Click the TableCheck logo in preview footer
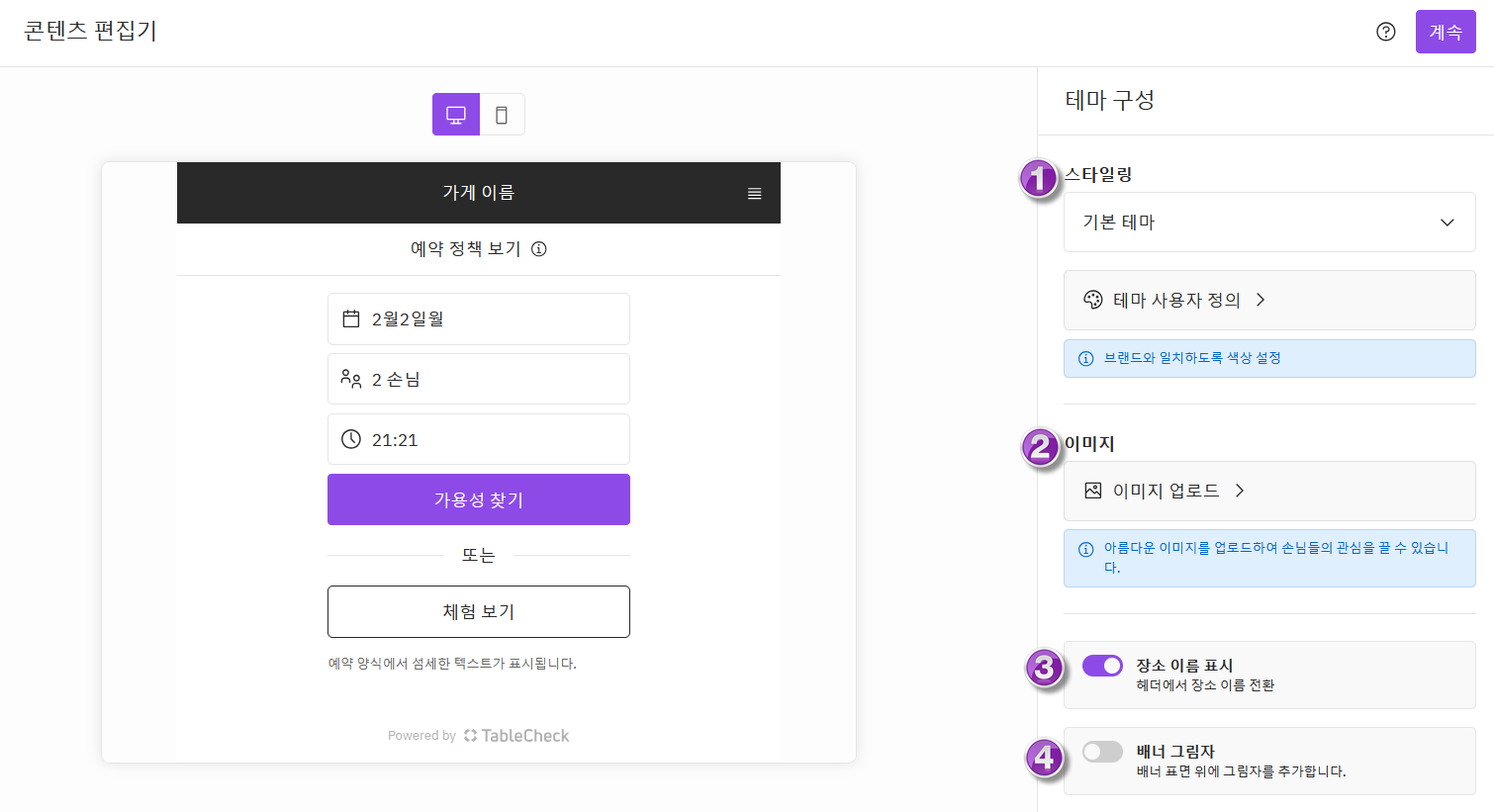 [516, 736]
